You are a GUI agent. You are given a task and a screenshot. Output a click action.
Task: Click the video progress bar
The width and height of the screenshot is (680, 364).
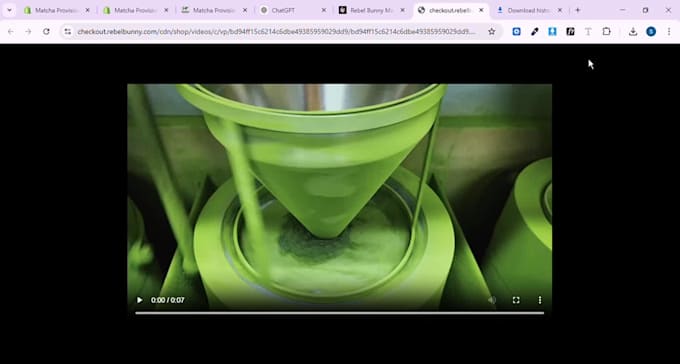coord(340,313)
